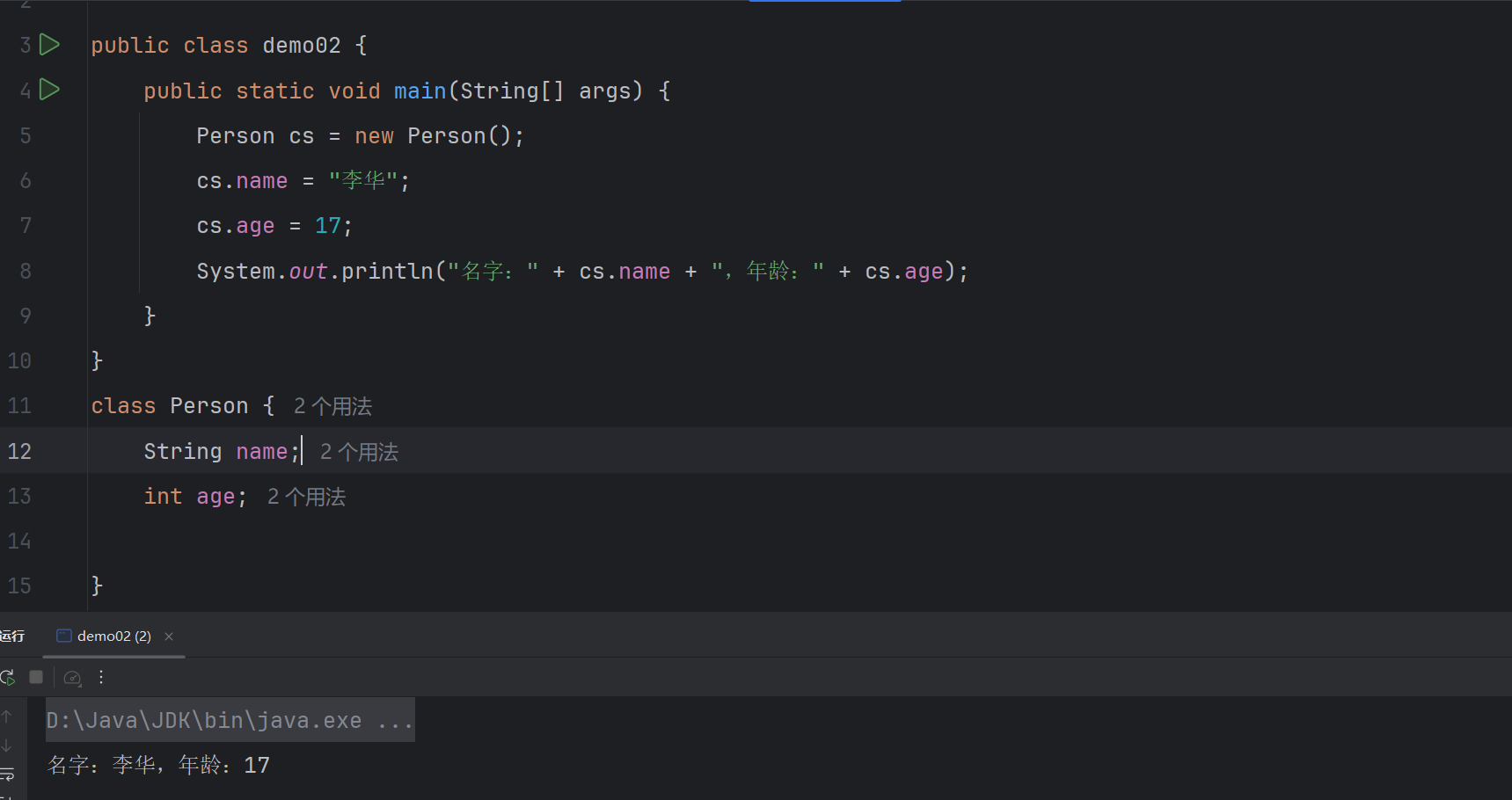Image resolution: width=1512 pixels, height=800 pixels.
Task: Show usages hint beside String name
Action: 359,452
